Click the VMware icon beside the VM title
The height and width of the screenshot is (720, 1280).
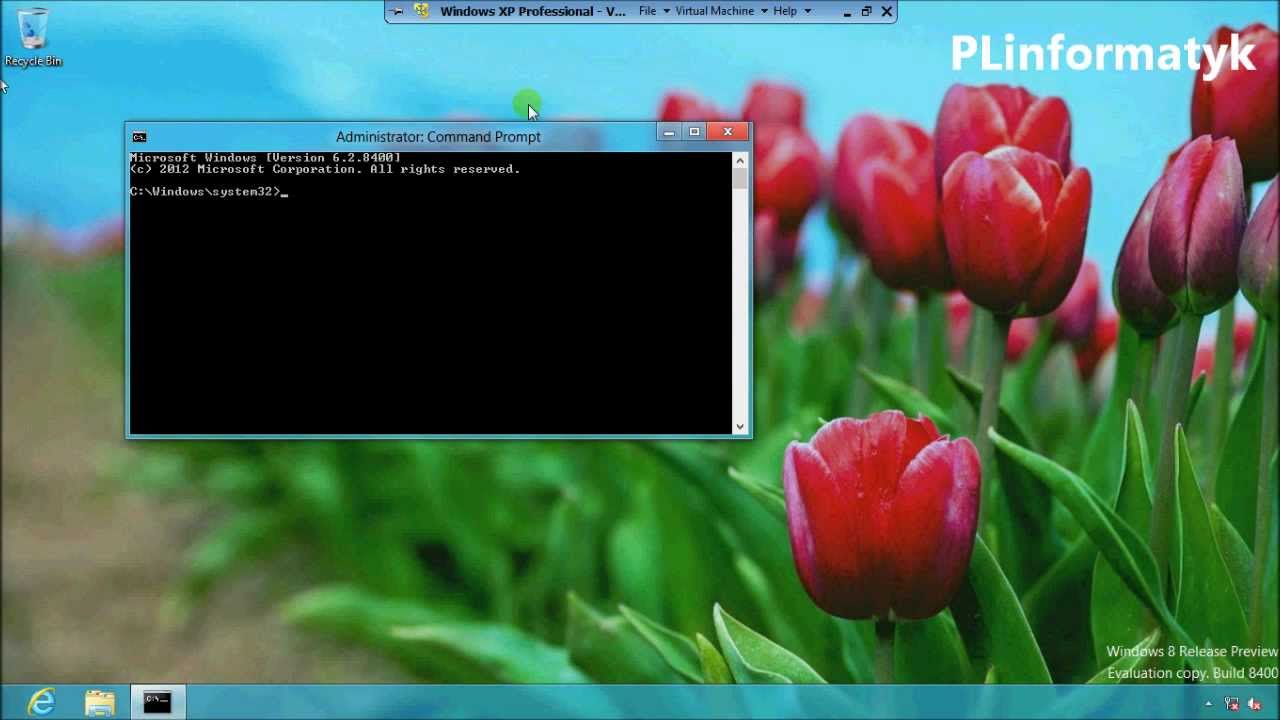(x=422, y=11)
